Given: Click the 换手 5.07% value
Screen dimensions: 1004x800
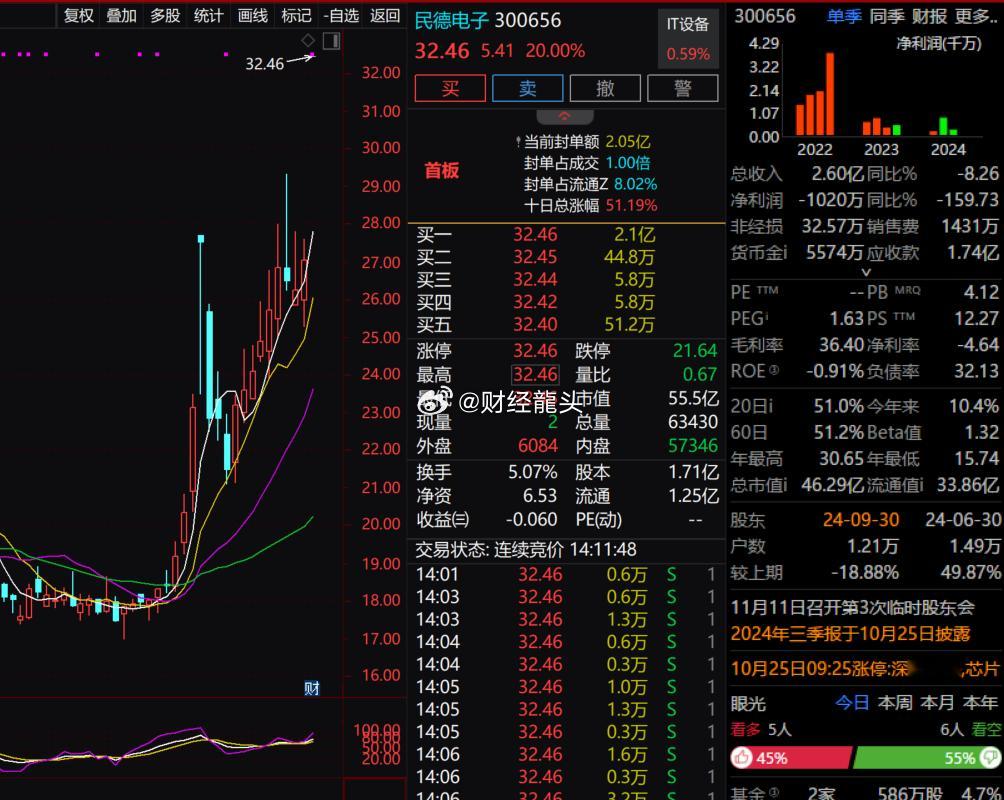Looking at the screenshot, I should 532,473.
